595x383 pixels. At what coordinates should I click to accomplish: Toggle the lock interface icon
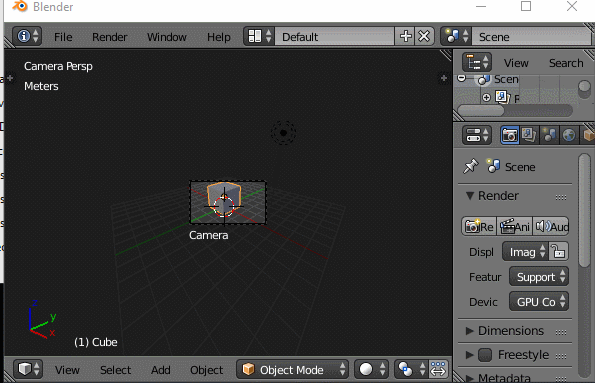coord(559,252)
